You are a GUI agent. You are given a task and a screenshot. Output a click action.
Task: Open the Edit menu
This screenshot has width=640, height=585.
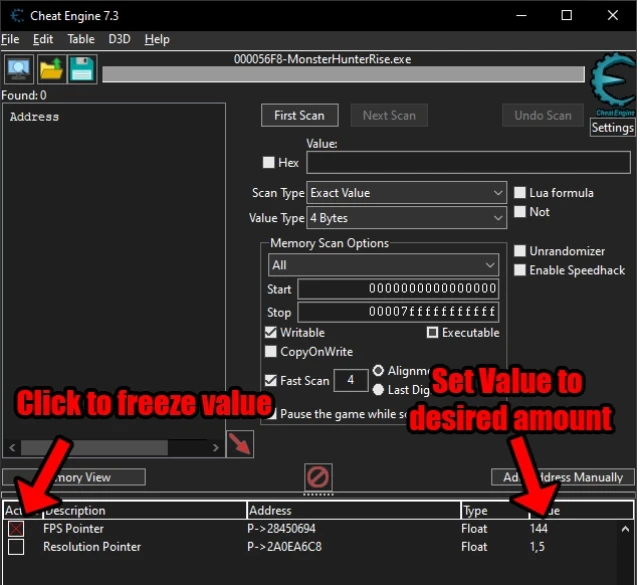pyautogui.click(x=43, y=39)
